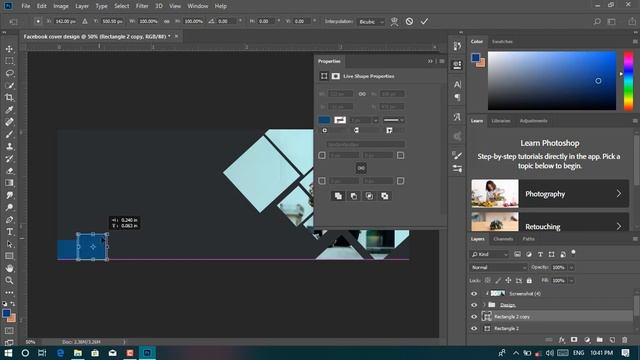Open the Fill slider dropdown
This screenshot has height=360, width=640.
(571, 280)
